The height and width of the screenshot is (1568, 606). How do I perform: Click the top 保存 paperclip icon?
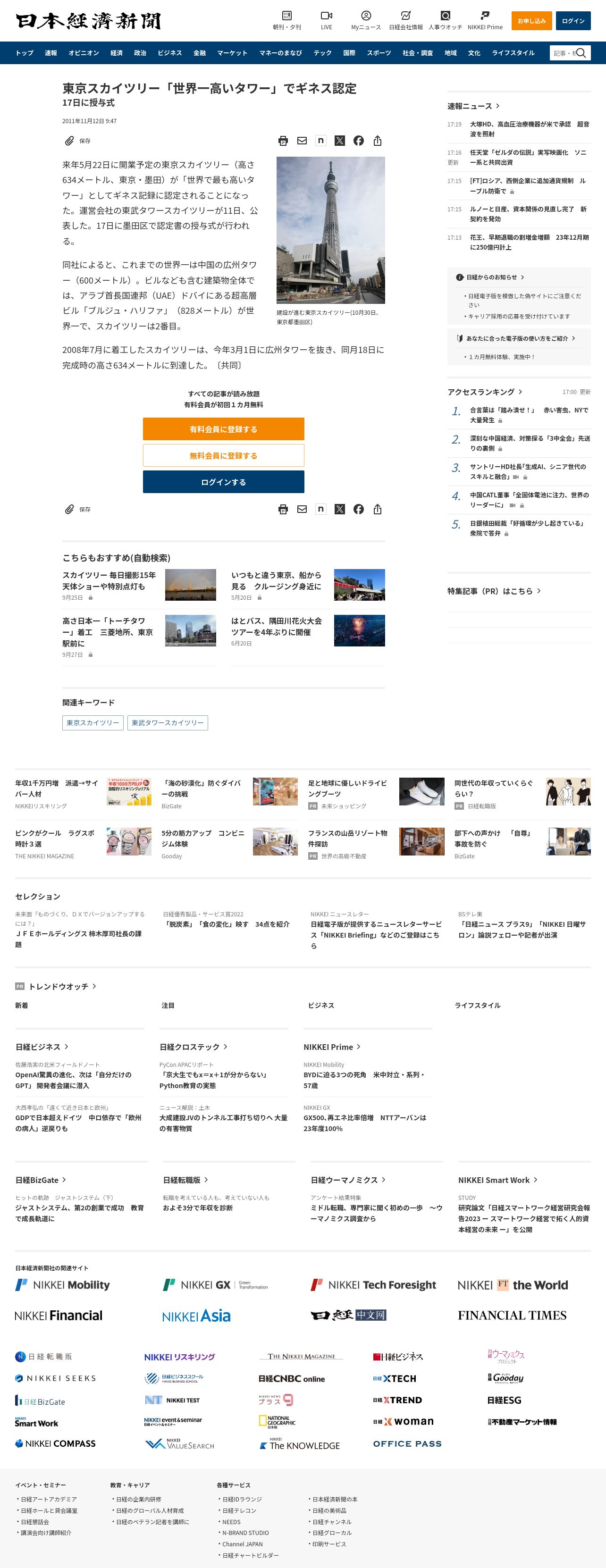[69, 141]
